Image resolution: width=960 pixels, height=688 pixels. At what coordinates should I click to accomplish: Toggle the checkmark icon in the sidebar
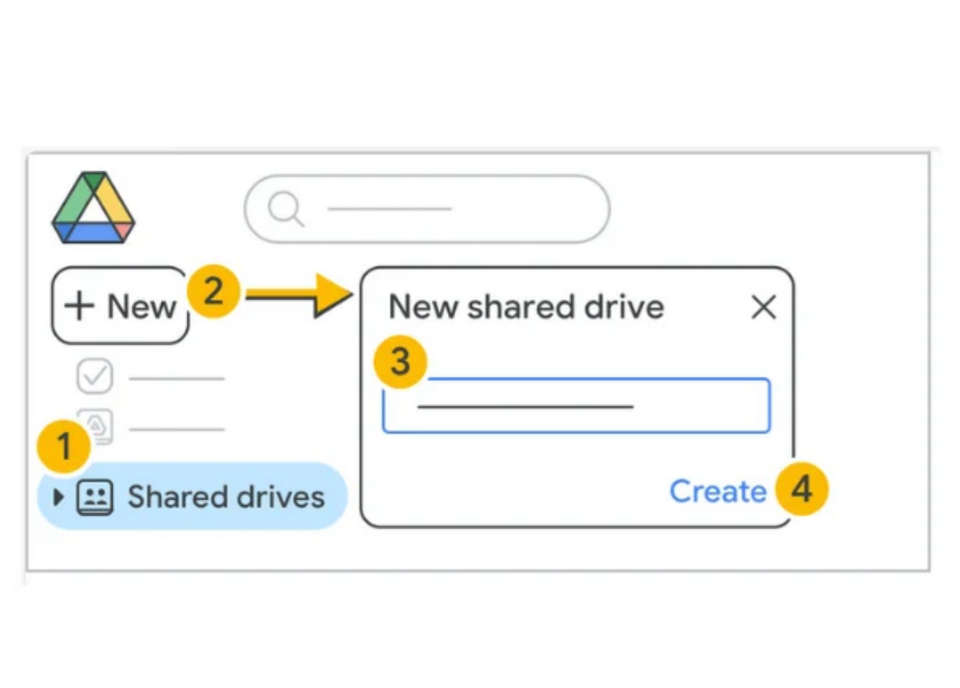coord(95,378)
